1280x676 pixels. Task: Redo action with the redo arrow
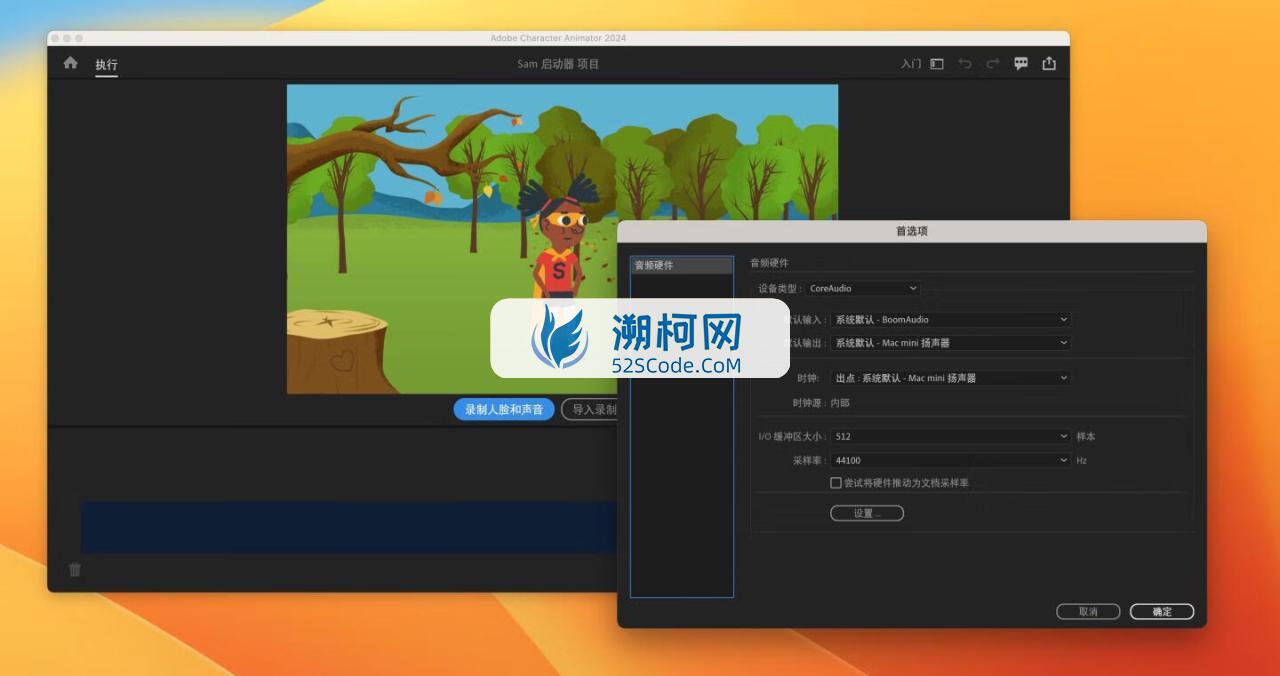point(993,64)
